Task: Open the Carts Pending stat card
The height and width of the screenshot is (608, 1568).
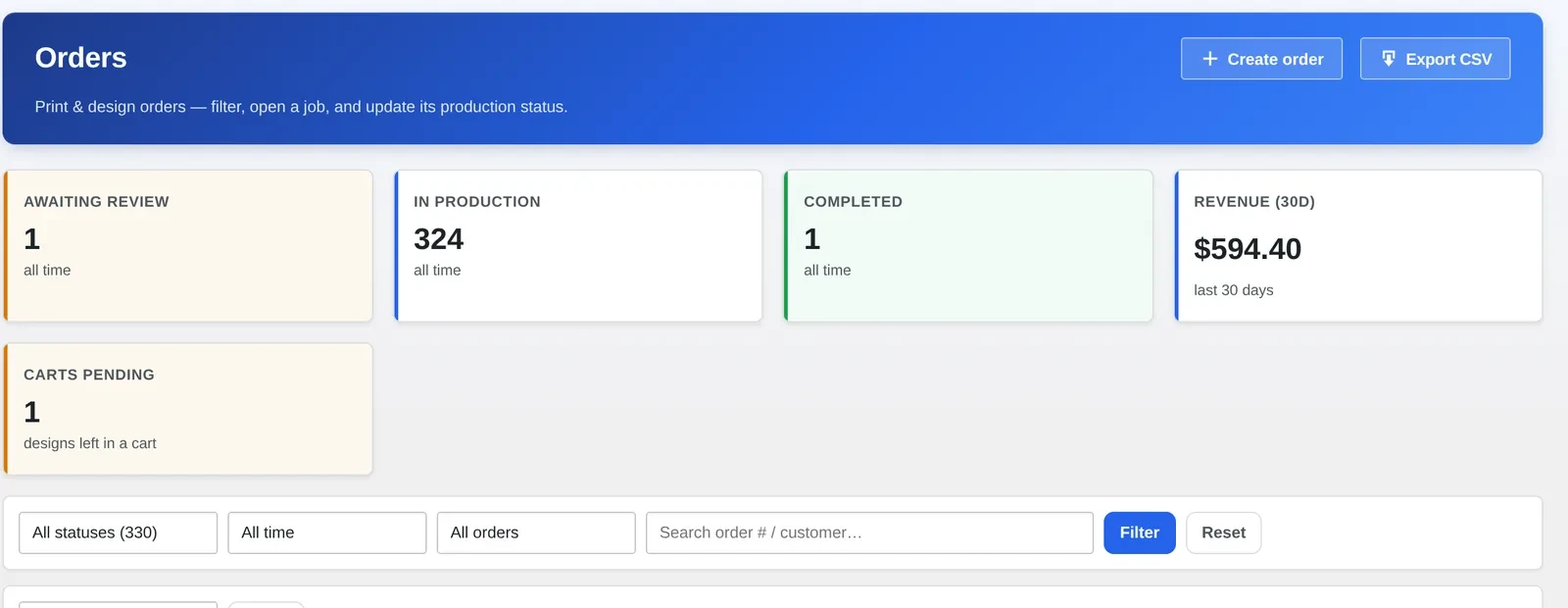Action: pyautogui.click(x=188, y=409)
